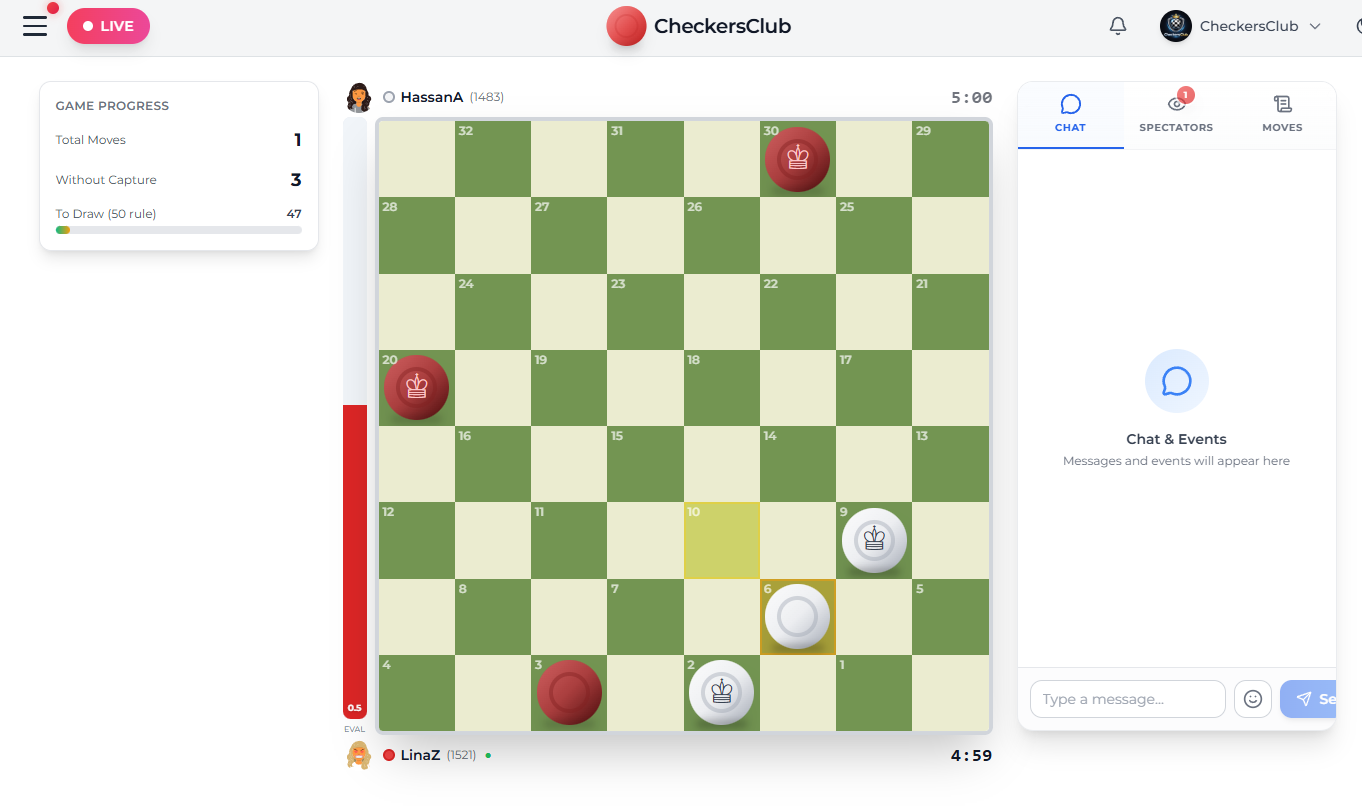Click the notification bell icon
1362x806 pixels.
coord(1117,26)
